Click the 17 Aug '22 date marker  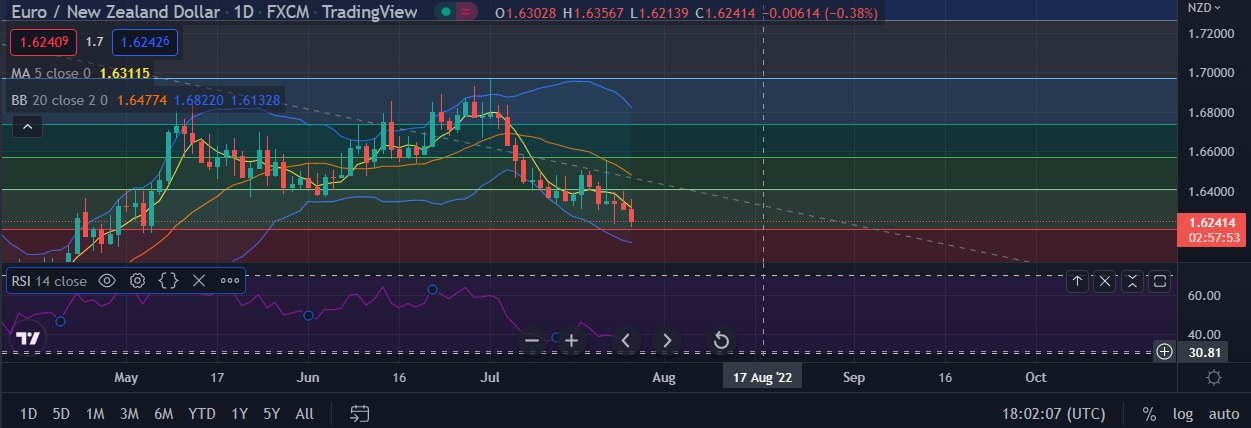(762, 377)
